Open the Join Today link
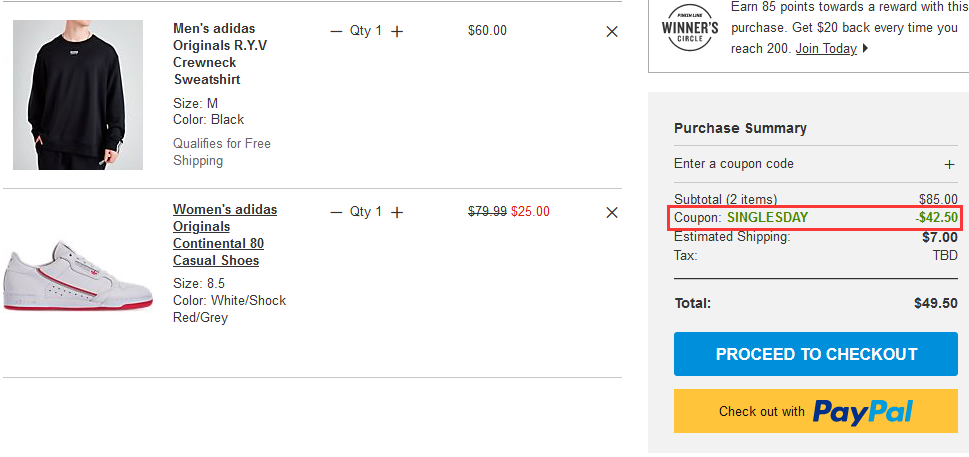969x457 pixels. (x=826, y=49)
